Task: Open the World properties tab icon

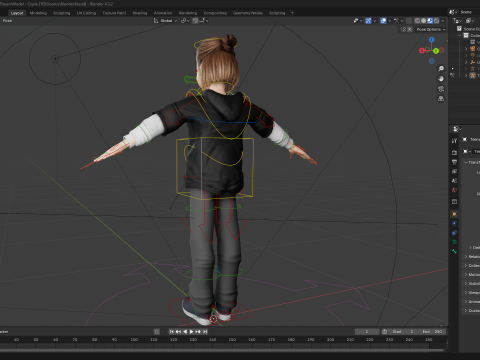Action: [x=454, y=190]
